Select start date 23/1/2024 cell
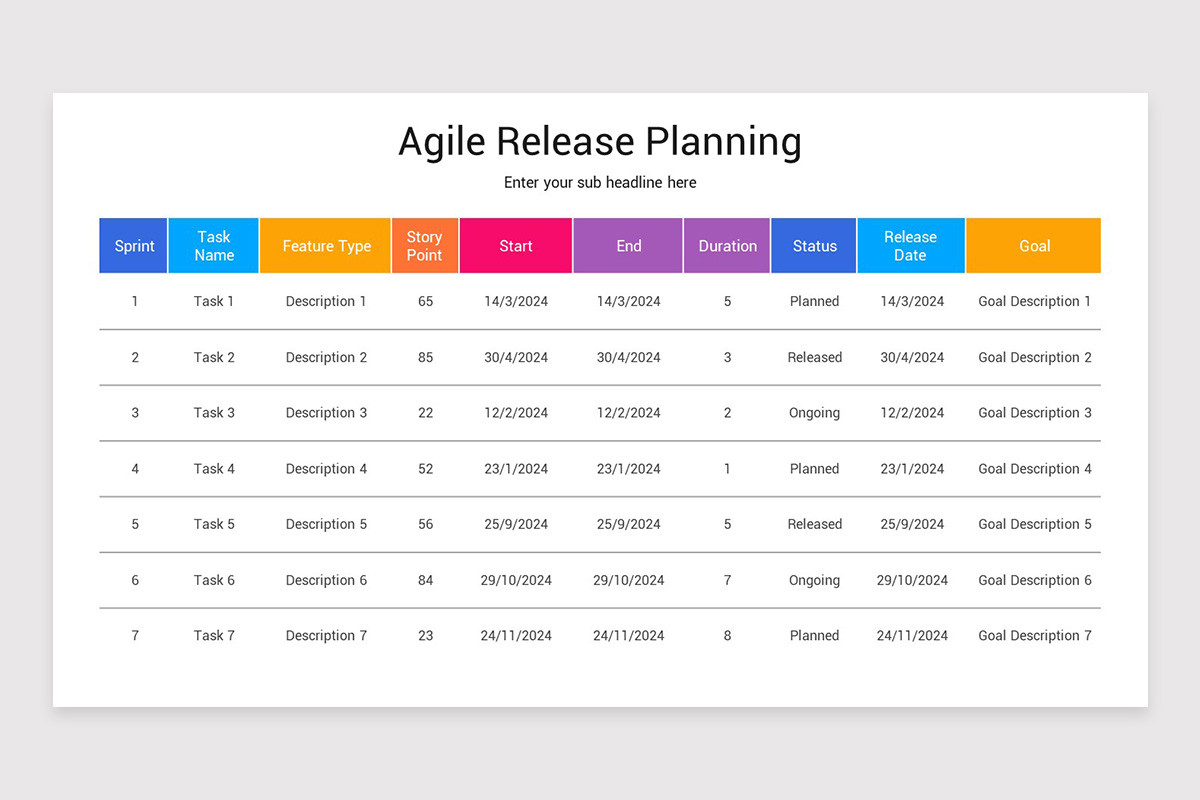1200x800 pixels. [516, 469]
